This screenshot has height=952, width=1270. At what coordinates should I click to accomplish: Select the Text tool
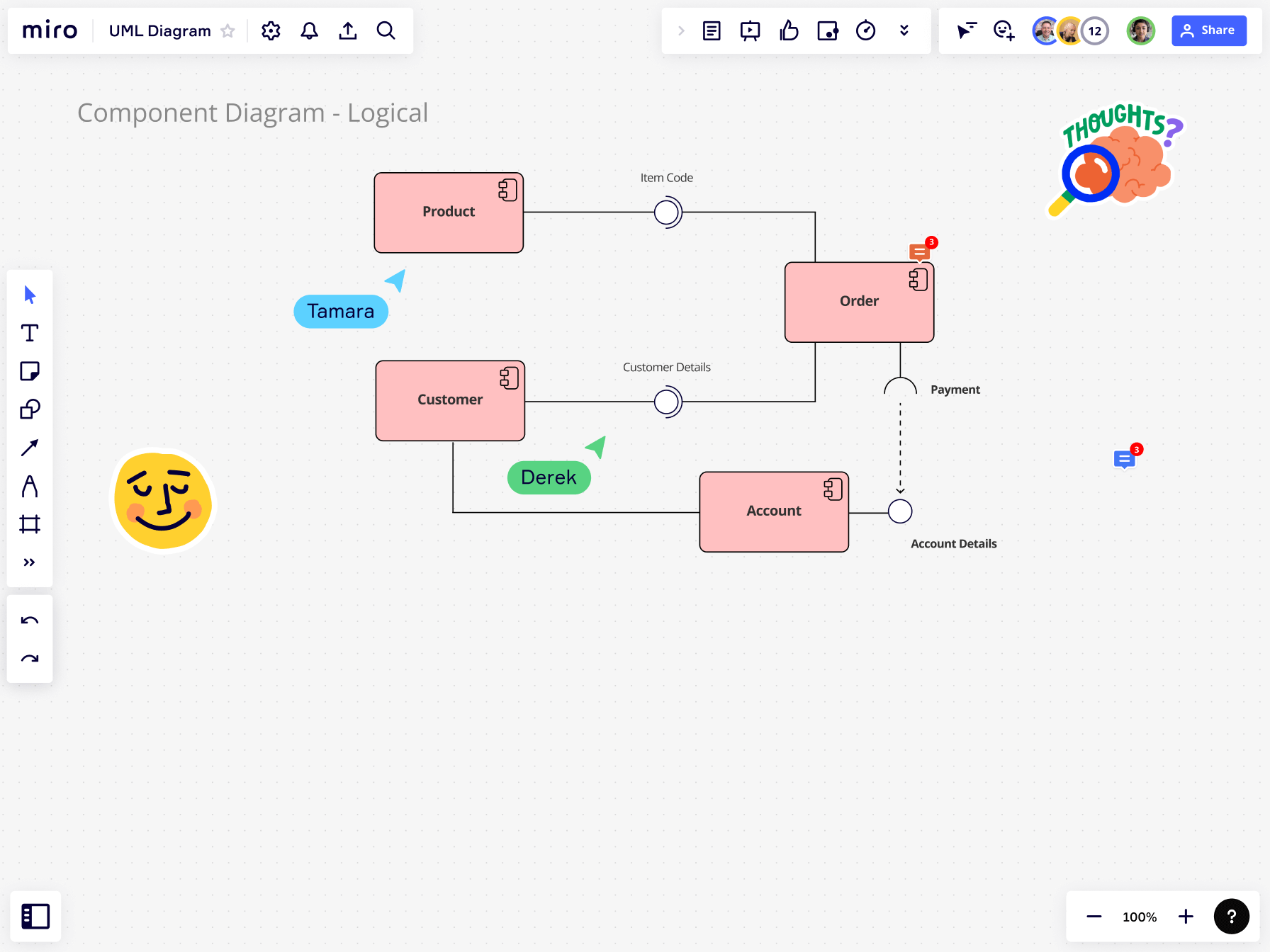pos(30,332)
